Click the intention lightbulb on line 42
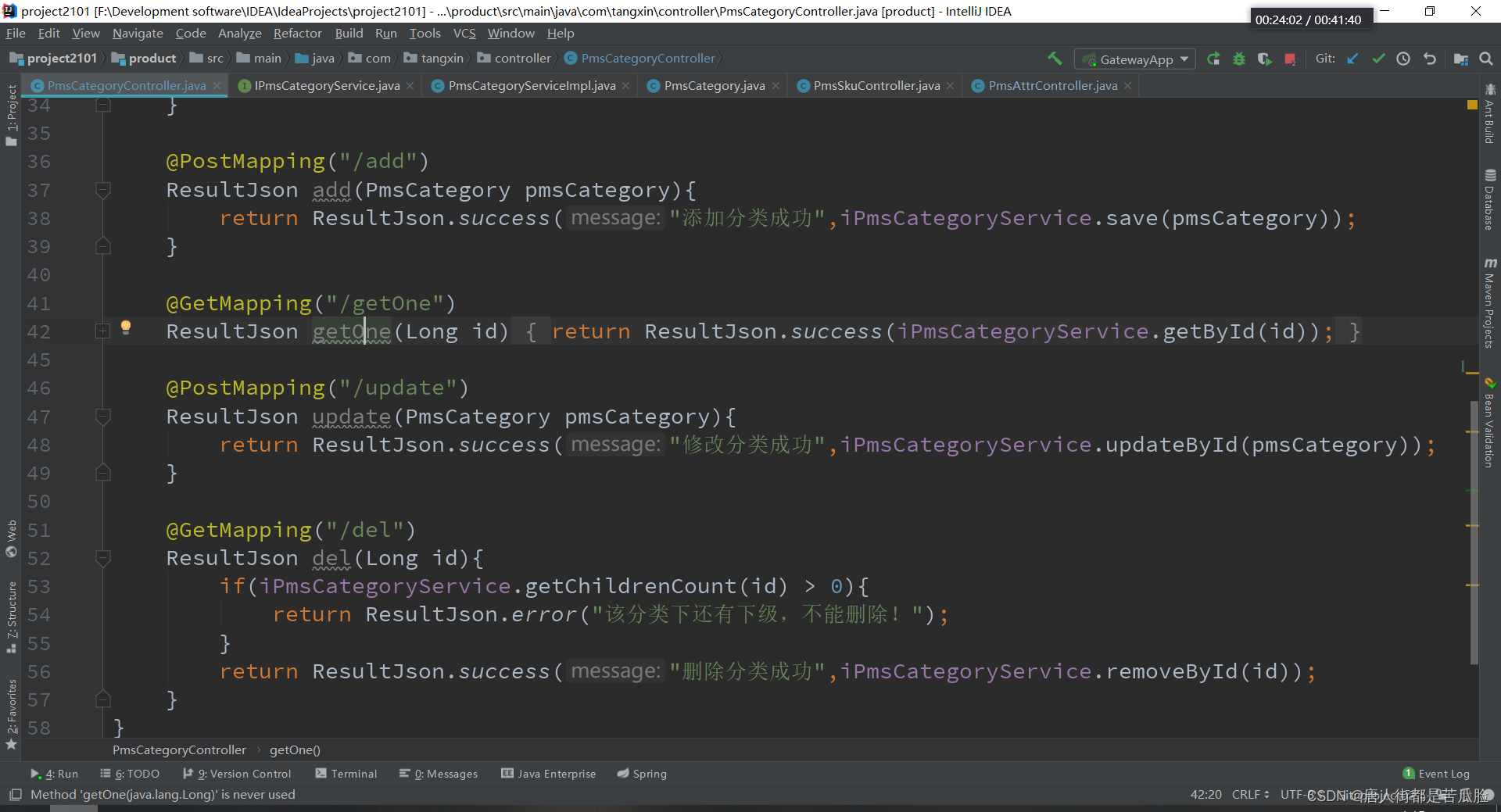The width and height of the screenshot is (1501, 812). [126, 327]
